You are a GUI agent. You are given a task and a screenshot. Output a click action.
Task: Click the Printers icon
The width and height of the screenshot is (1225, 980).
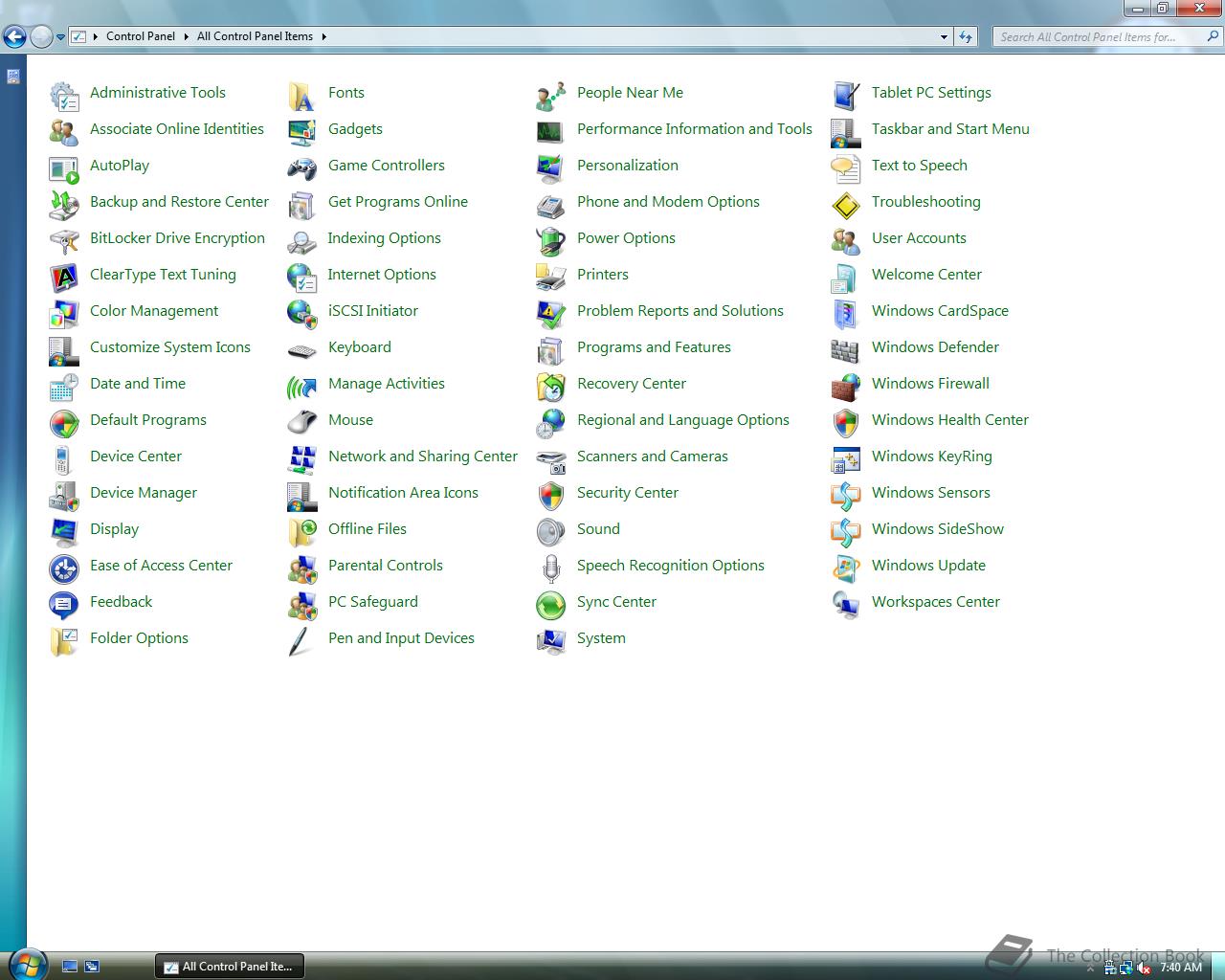551,277
